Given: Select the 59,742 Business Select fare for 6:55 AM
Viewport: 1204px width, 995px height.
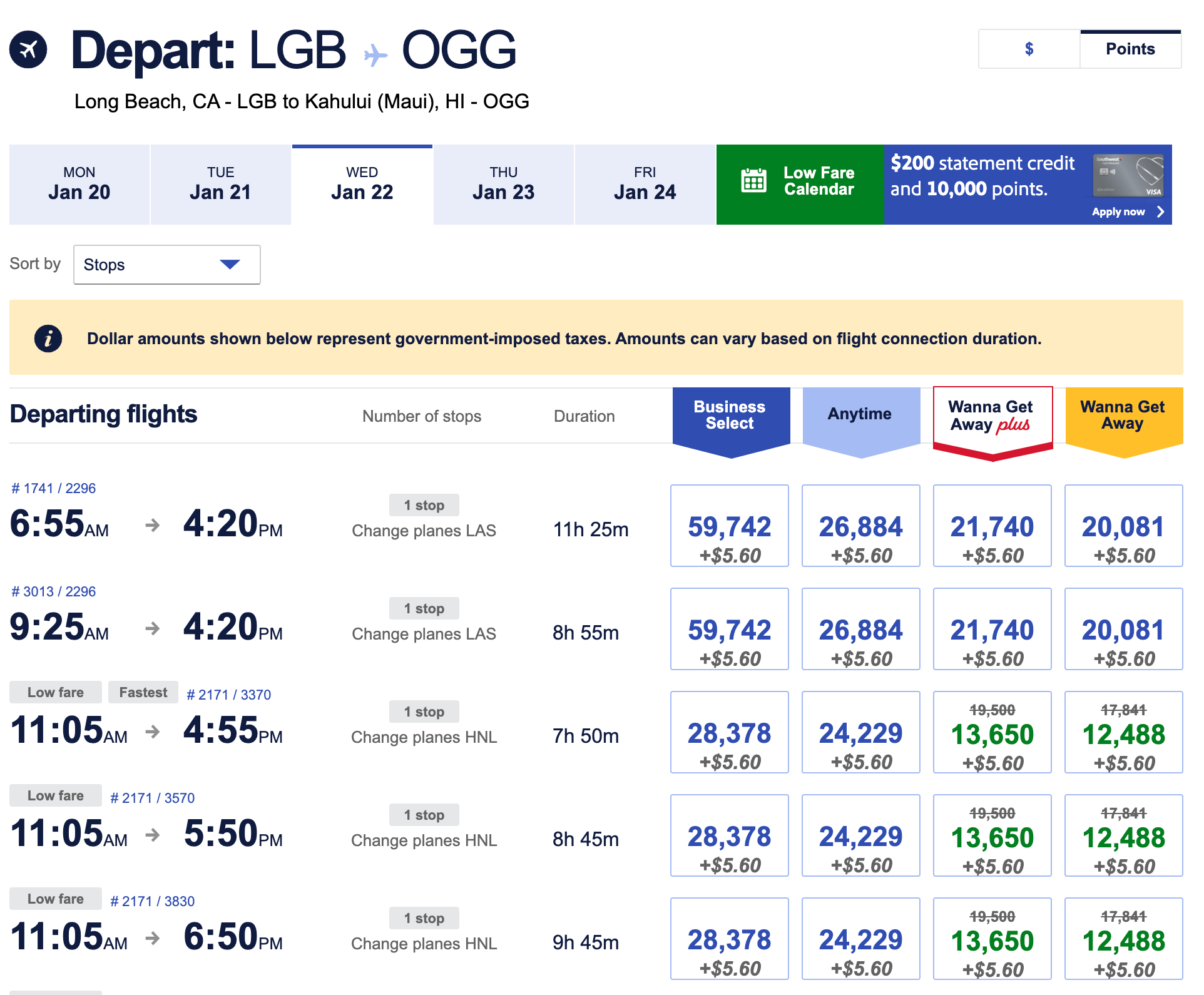Looking at the screenshot, I should tap(730, 526).
